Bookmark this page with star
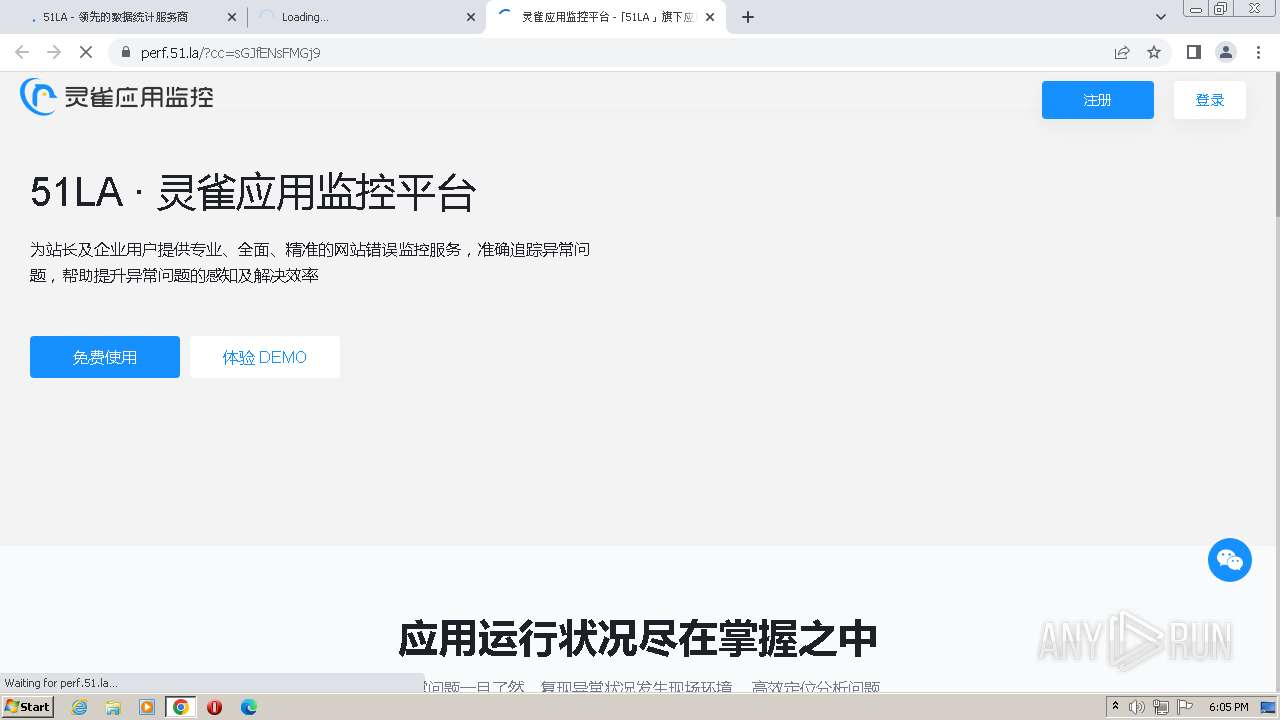This screenshot has width=1280, height=720. pyautogui.click(x=1154, y=52)
